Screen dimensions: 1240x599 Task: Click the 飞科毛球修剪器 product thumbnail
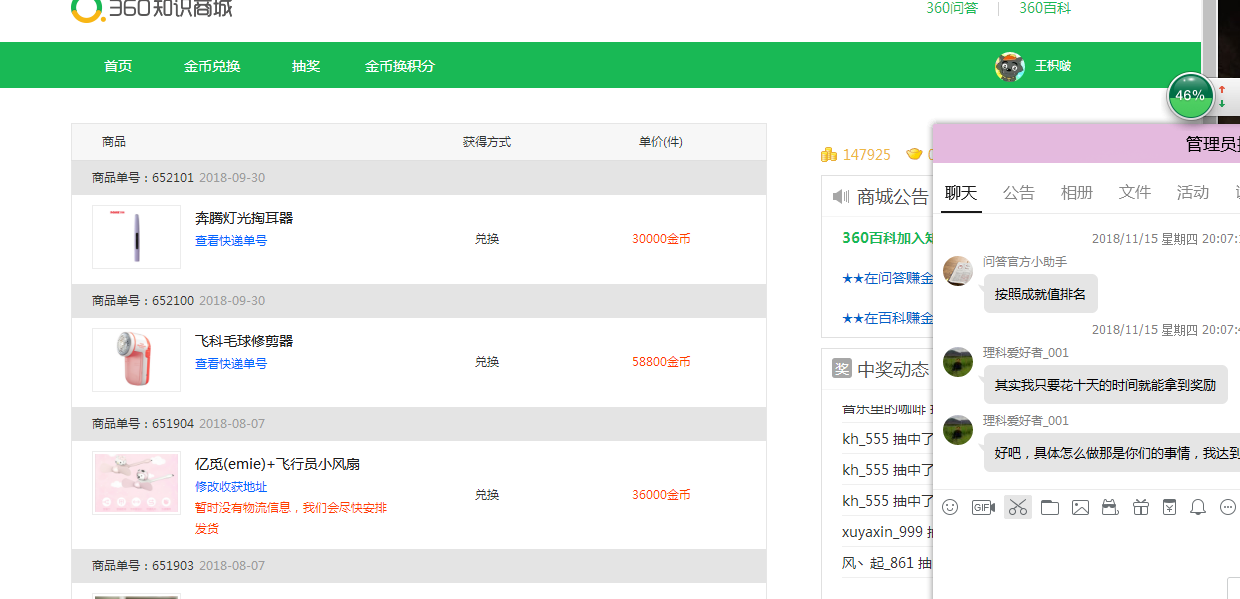136,360
